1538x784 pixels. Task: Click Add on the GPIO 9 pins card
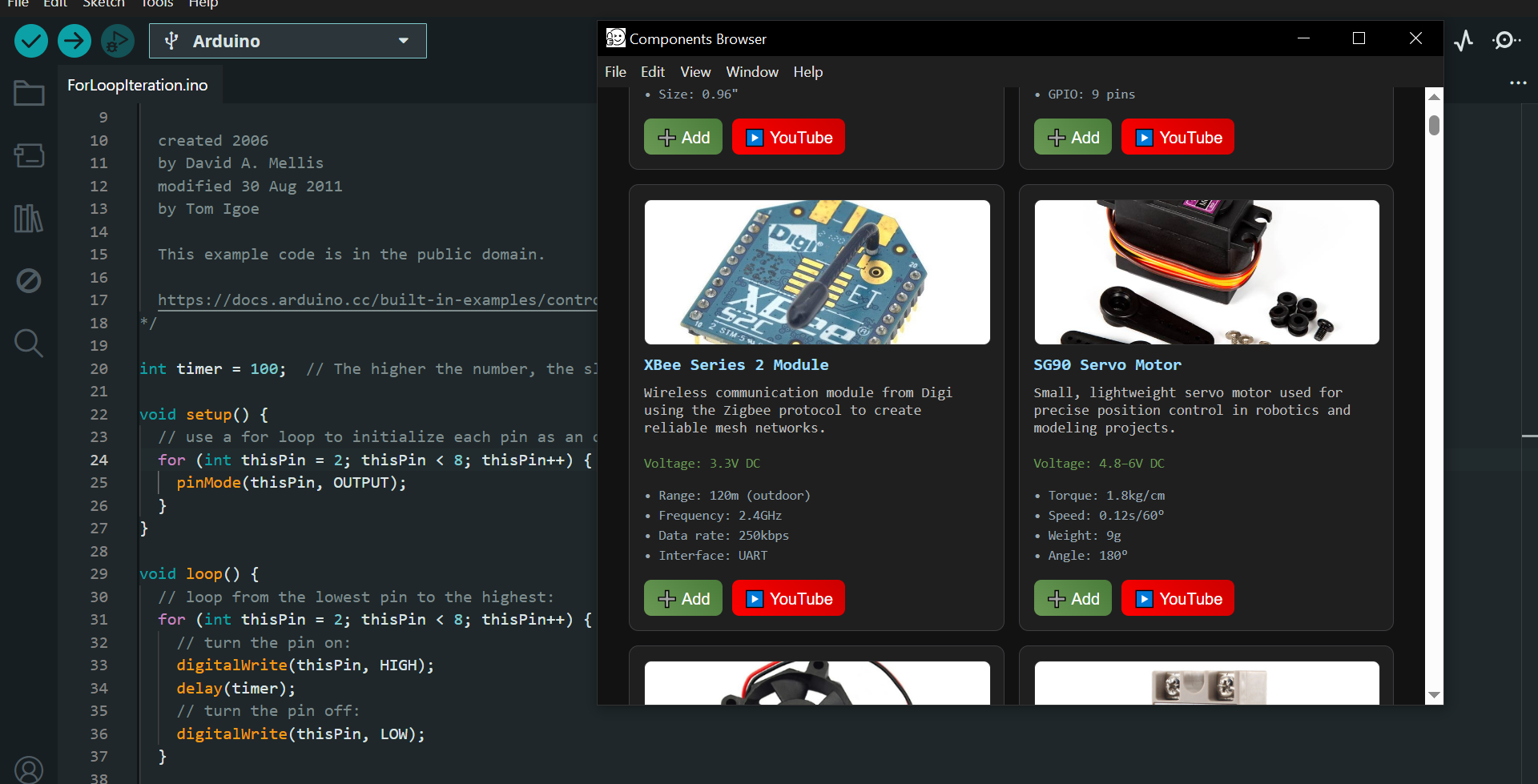tap(1073, 137)
